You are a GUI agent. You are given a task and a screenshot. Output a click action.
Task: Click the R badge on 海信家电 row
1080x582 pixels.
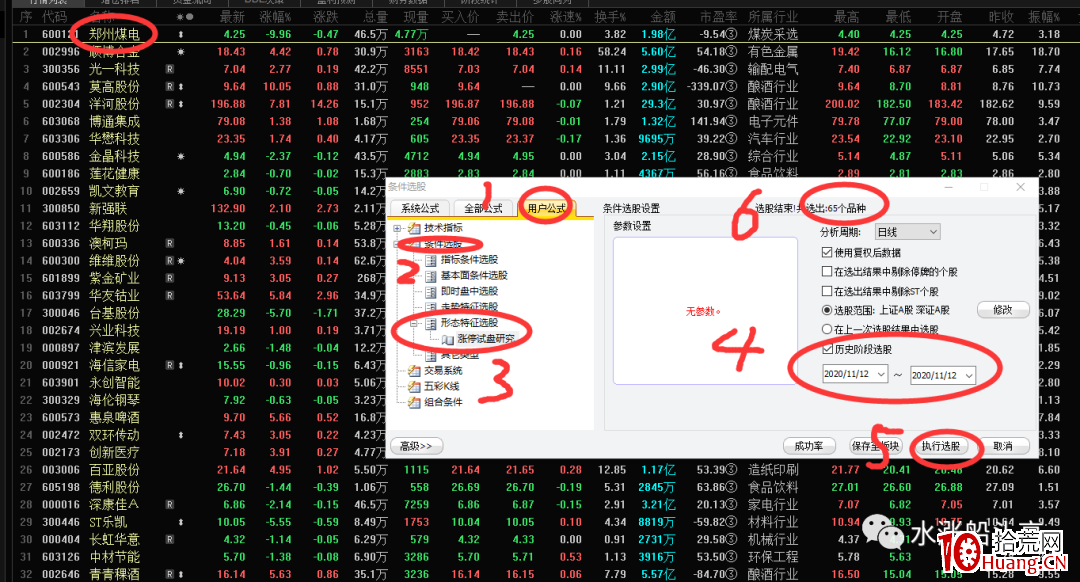(169, 365)
